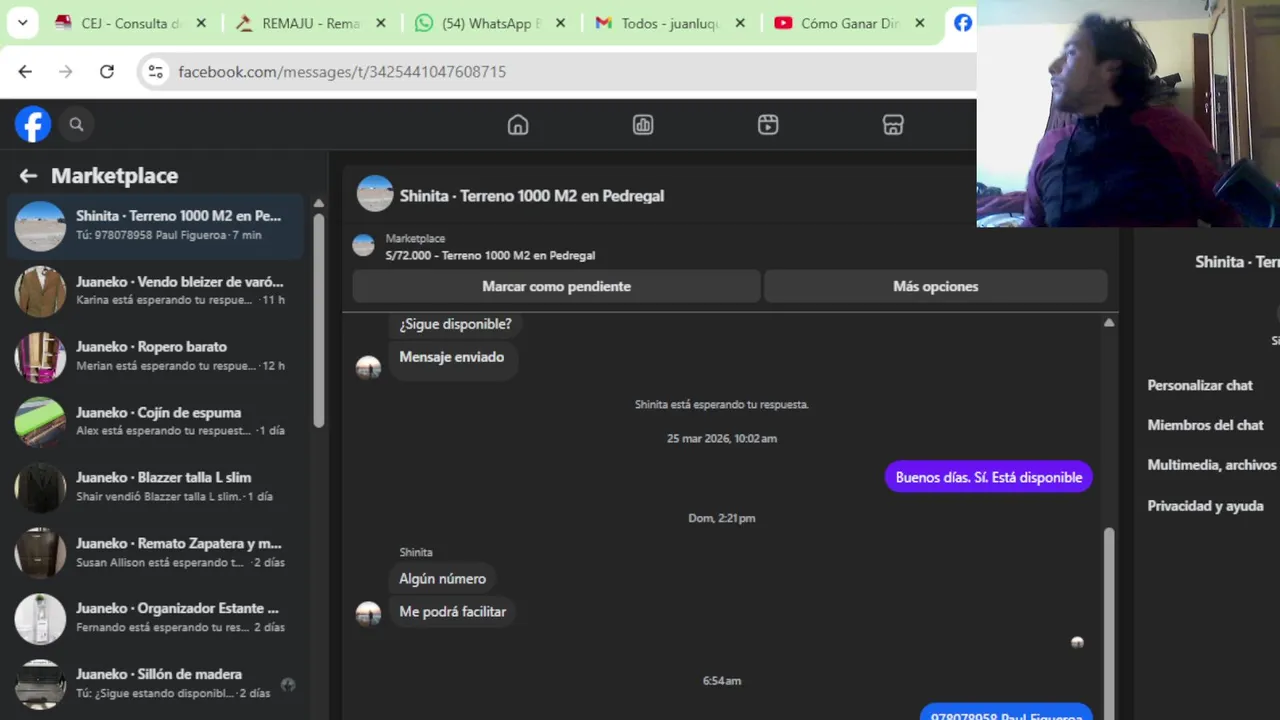Click purple message Buenos días. Sí. Está disponible
1280x720 pixels.
point(989,477)
